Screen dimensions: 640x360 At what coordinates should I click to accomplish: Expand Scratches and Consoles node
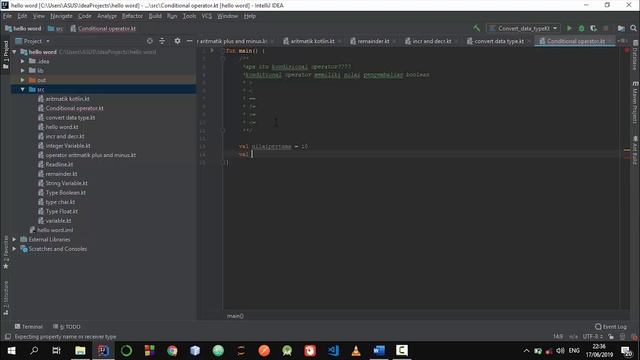[x=15, y=249]
